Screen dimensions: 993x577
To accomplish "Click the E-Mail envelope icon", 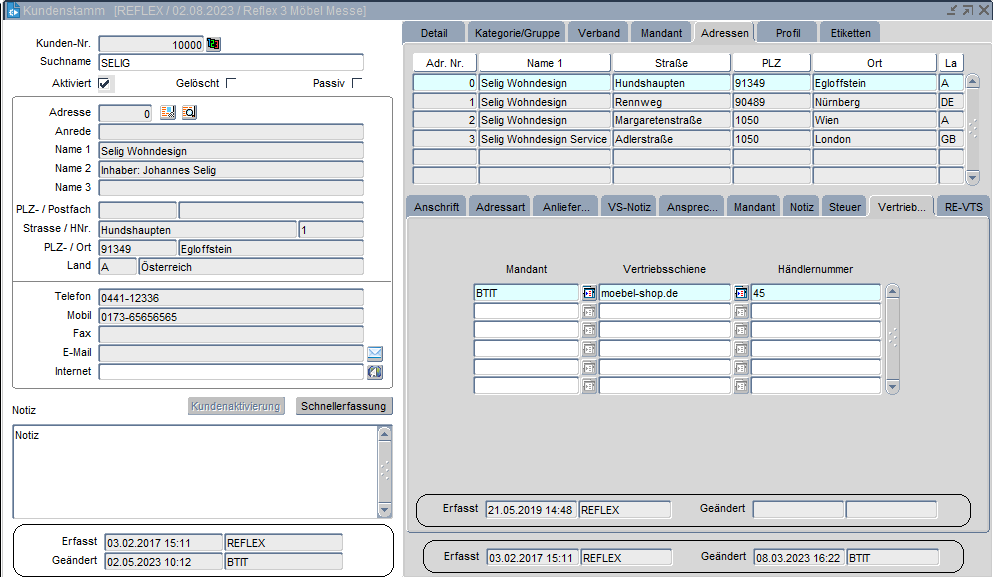I will [375, 353].
